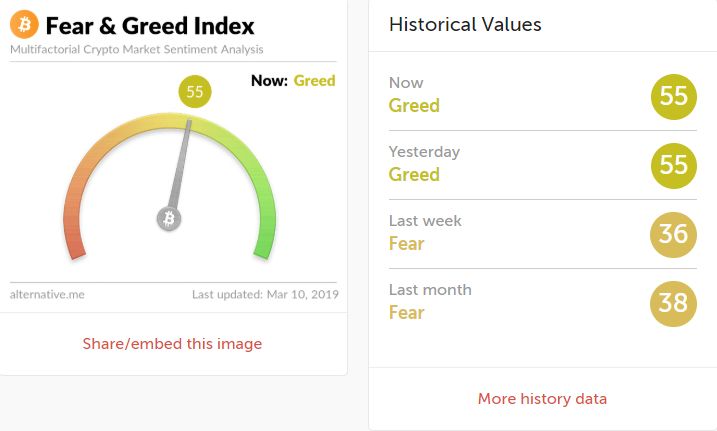Click the Last week 36 circle
This screenshot has width=717, height=431.
tap(674, 234)
